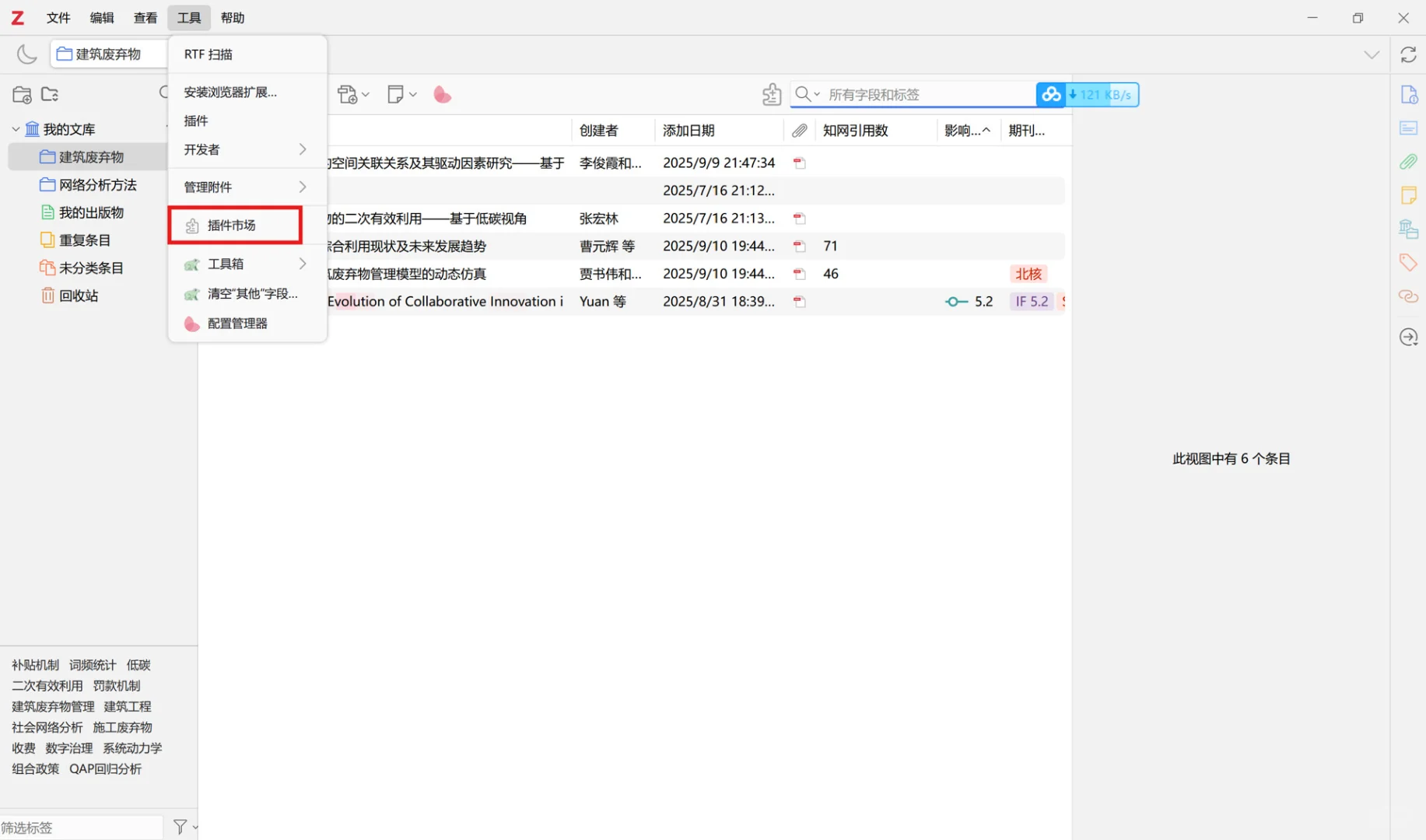Select 插件市场 from the Tools menu

pyautogui.click(x=233, y=225)
